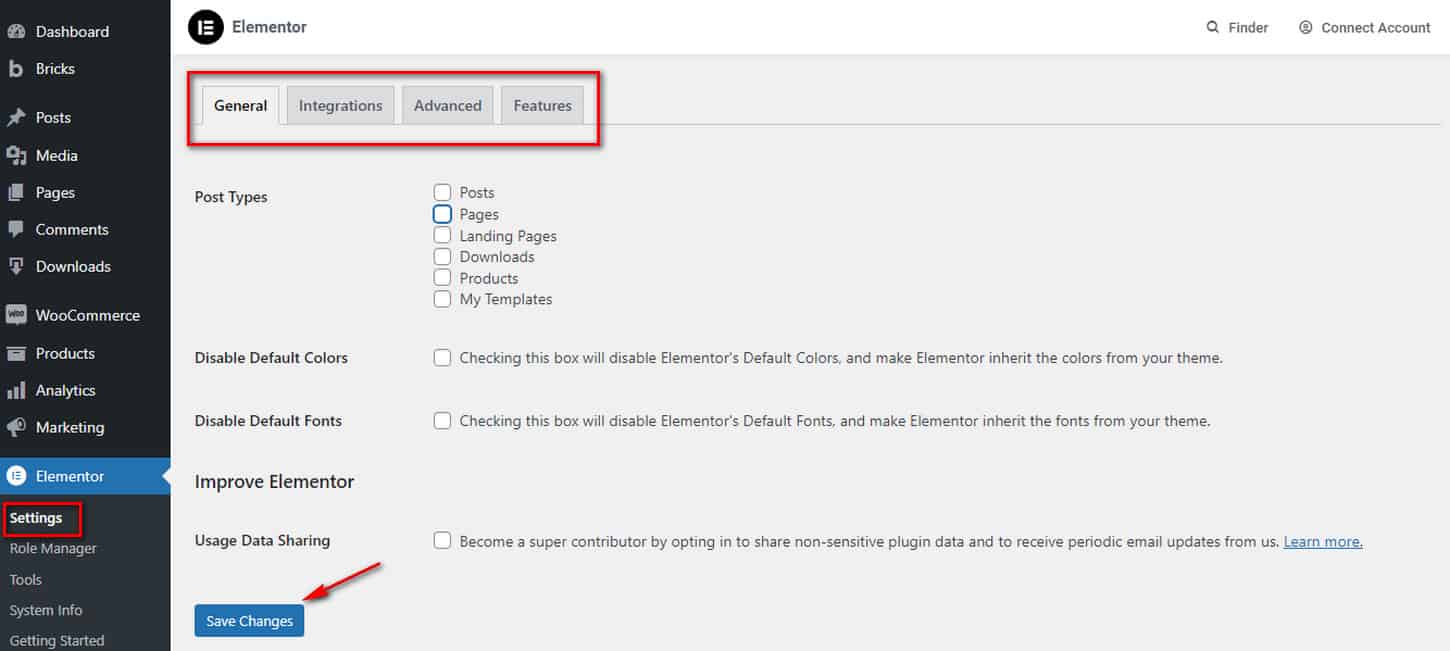This screenshot has height=651, width=1450.
Task: Toggle Disable Default Colors checkbox
Action: pos(442,357)
